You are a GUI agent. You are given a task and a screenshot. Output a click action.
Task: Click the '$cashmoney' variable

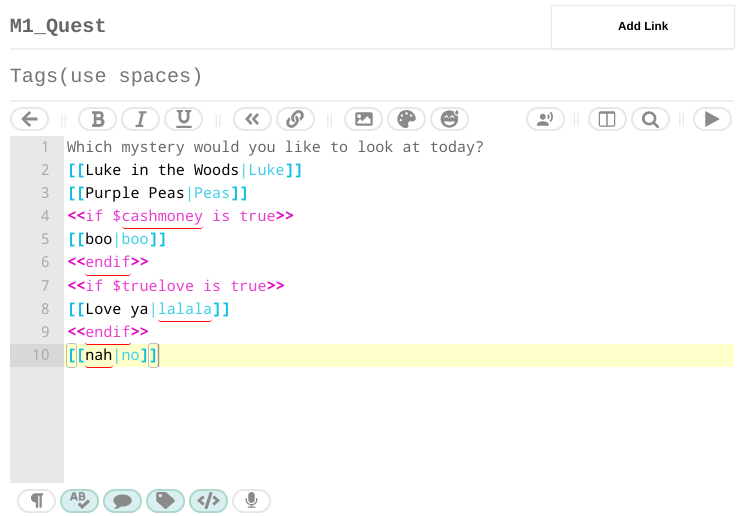(157, 216)
